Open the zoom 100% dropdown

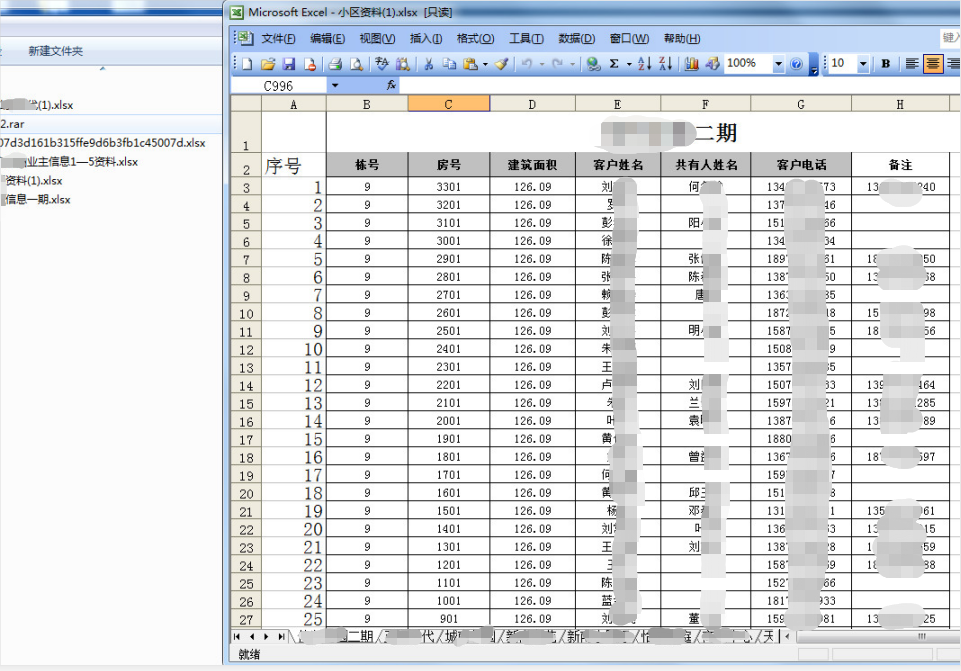click(778, 64)
